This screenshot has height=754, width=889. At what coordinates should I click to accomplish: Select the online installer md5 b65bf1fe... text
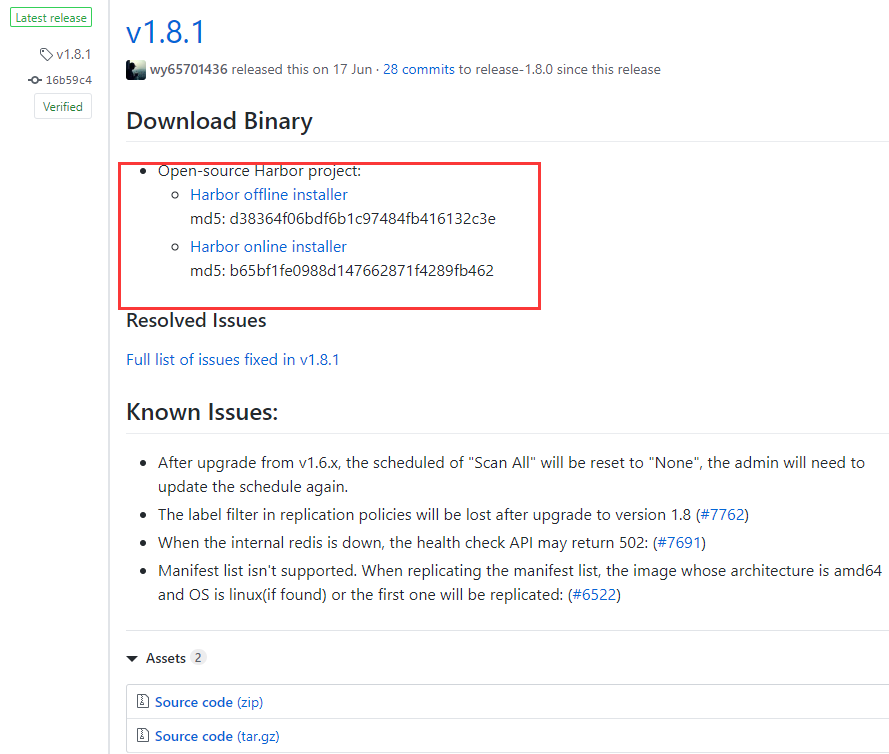pos(342,271)
